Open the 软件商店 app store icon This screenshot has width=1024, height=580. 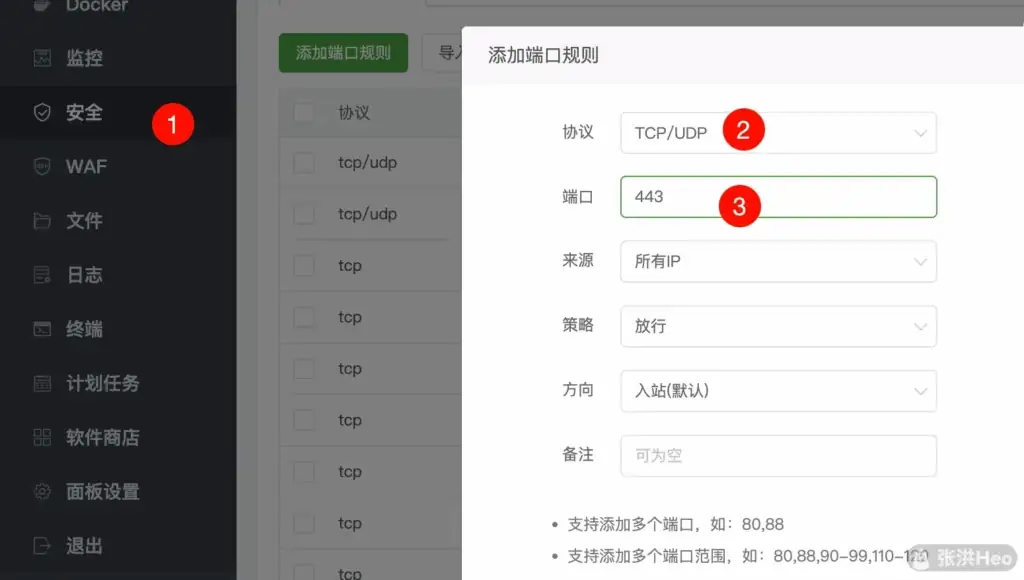(38, 437)
